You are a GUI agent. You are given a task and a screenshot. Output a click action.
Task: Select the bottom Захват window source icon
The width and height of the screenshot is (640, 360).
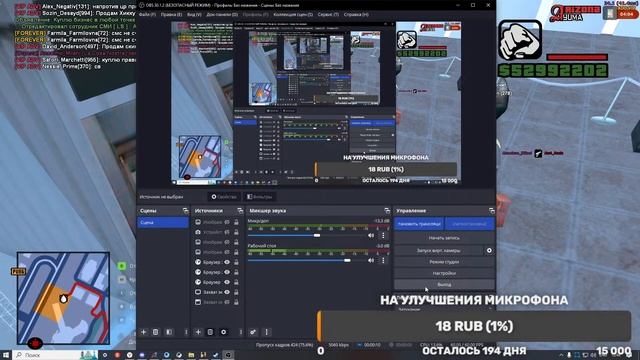click(x=198, y=302)
